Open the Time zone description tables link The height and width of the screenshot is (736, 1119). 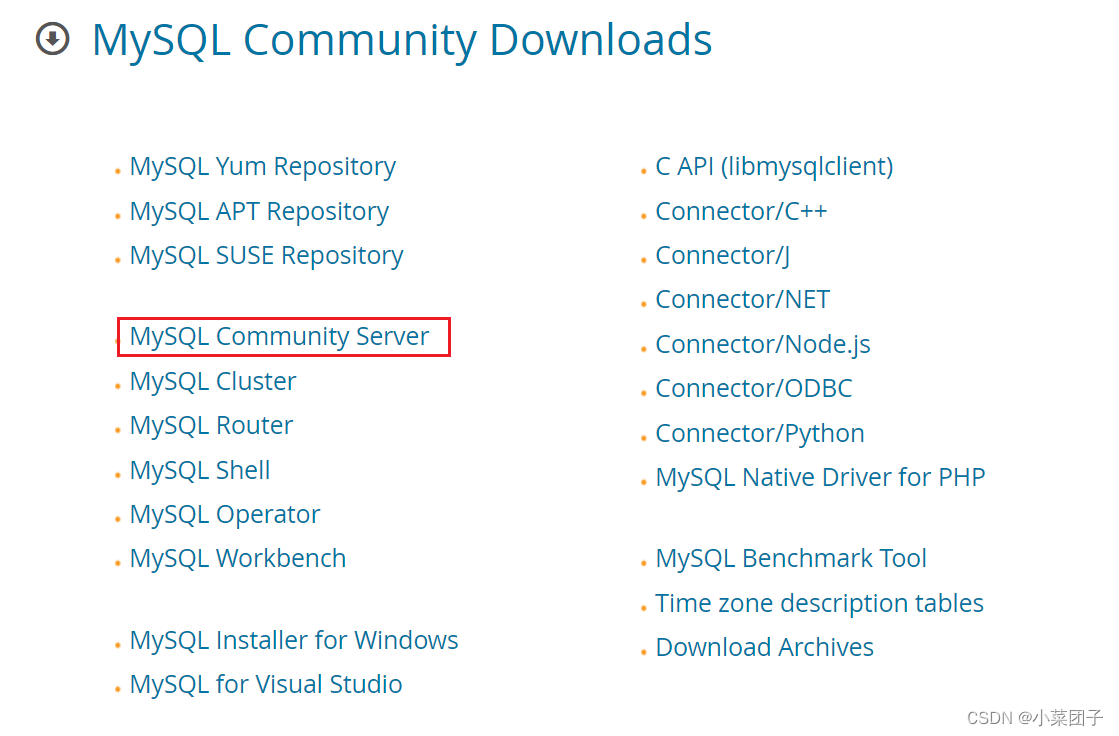click(x=820, y=604)
